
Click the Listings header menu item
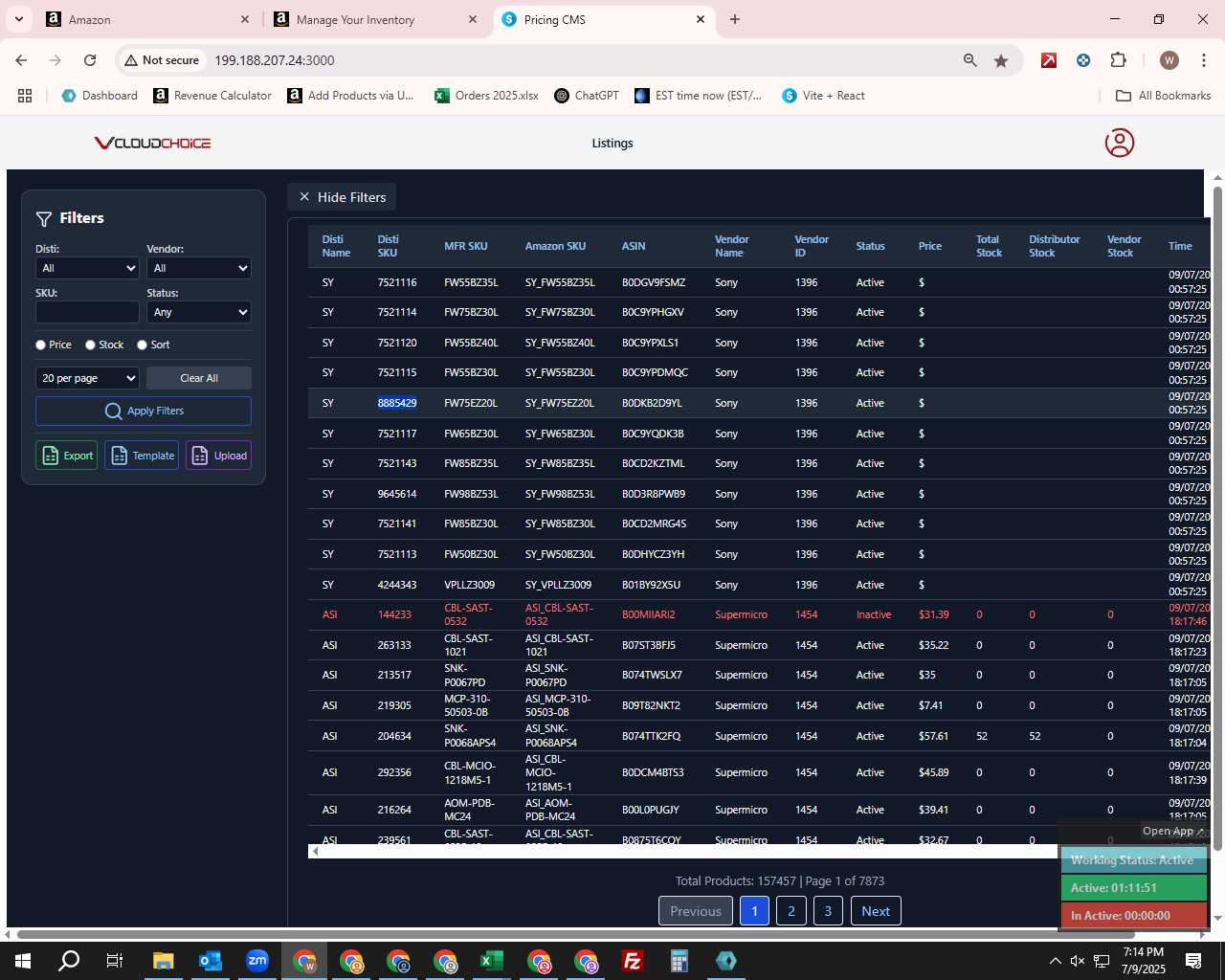point(612,144)
